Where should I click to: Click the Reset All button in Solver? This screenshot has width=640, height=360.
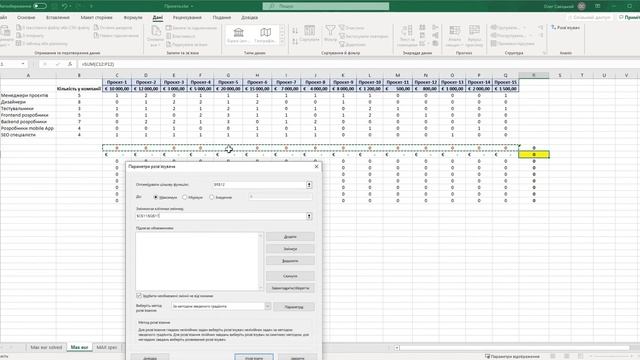coord(290,276)
